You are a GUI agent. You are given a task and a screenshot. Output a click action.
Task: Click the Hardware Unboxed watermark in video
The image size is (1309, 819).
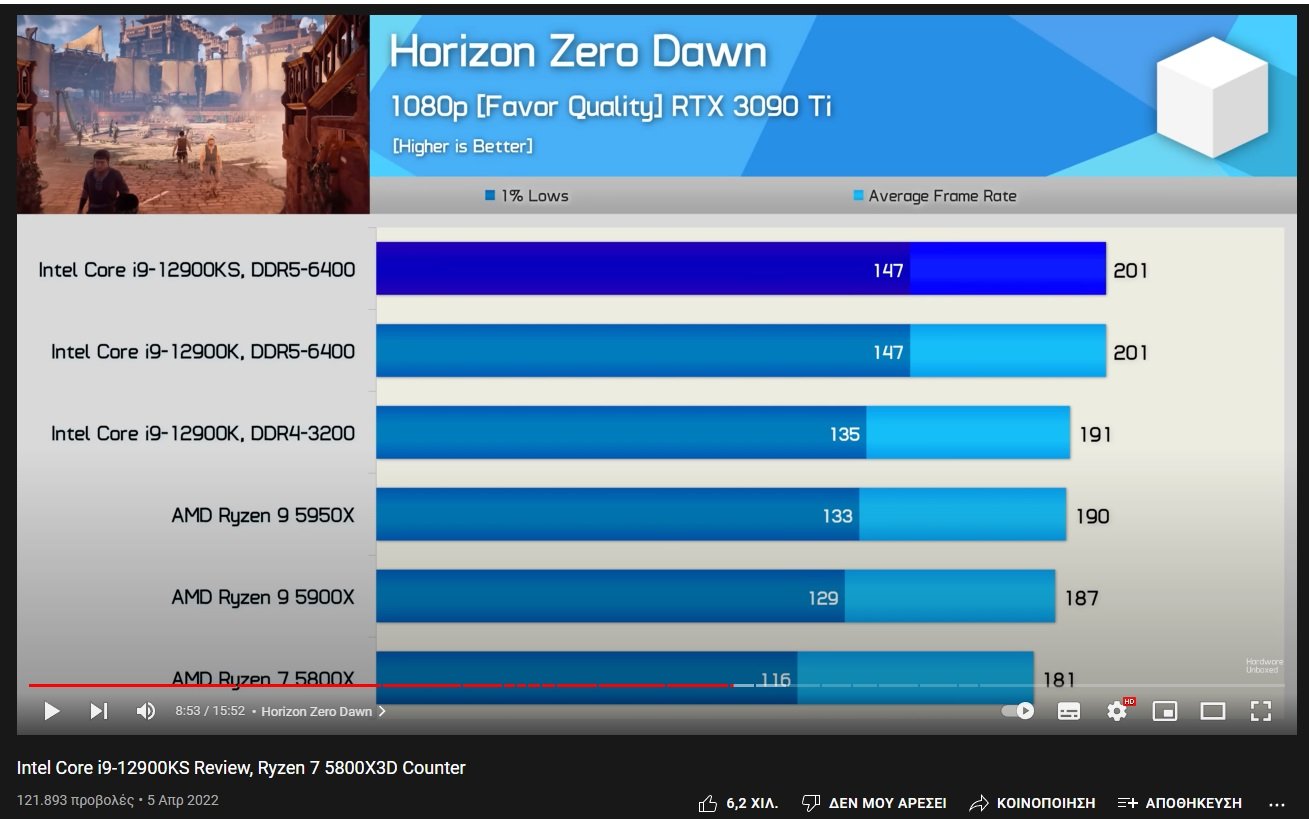1262,665
